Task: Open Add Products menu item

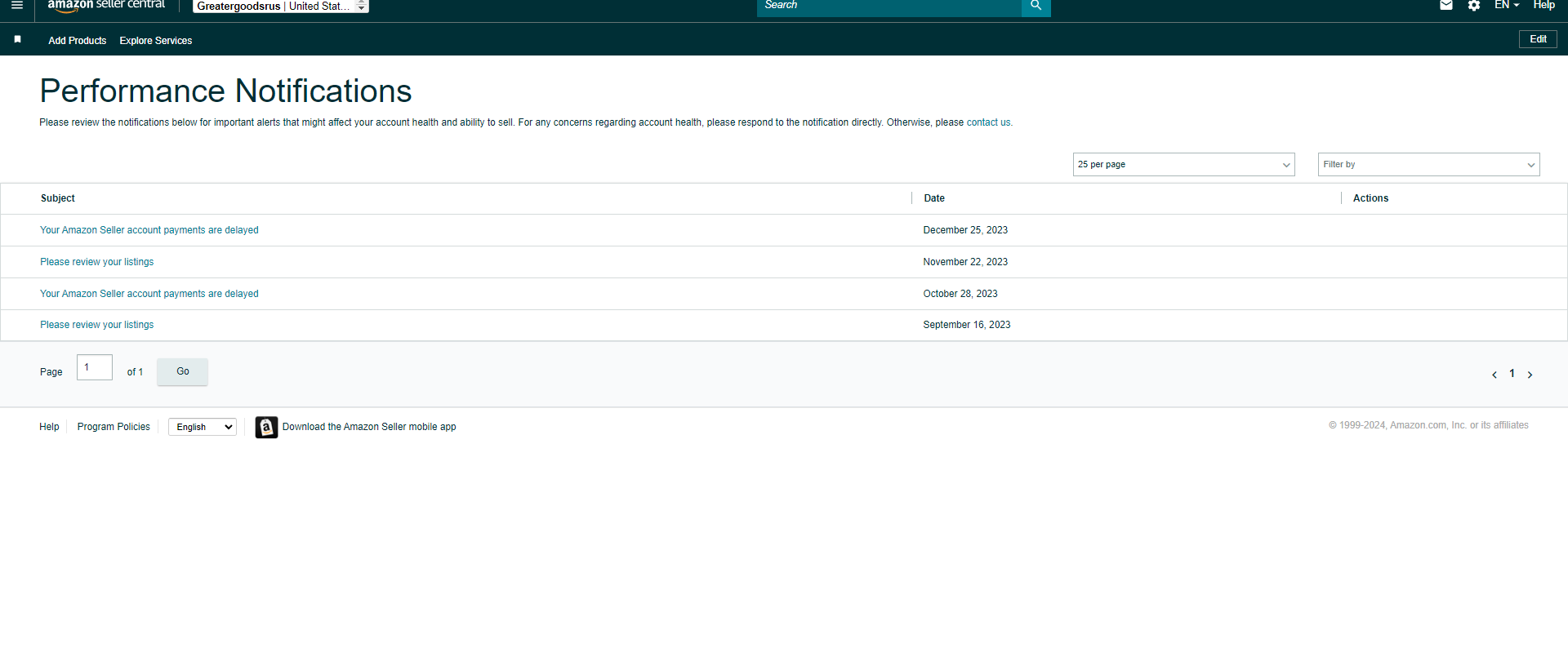Action: coord(78,41)
